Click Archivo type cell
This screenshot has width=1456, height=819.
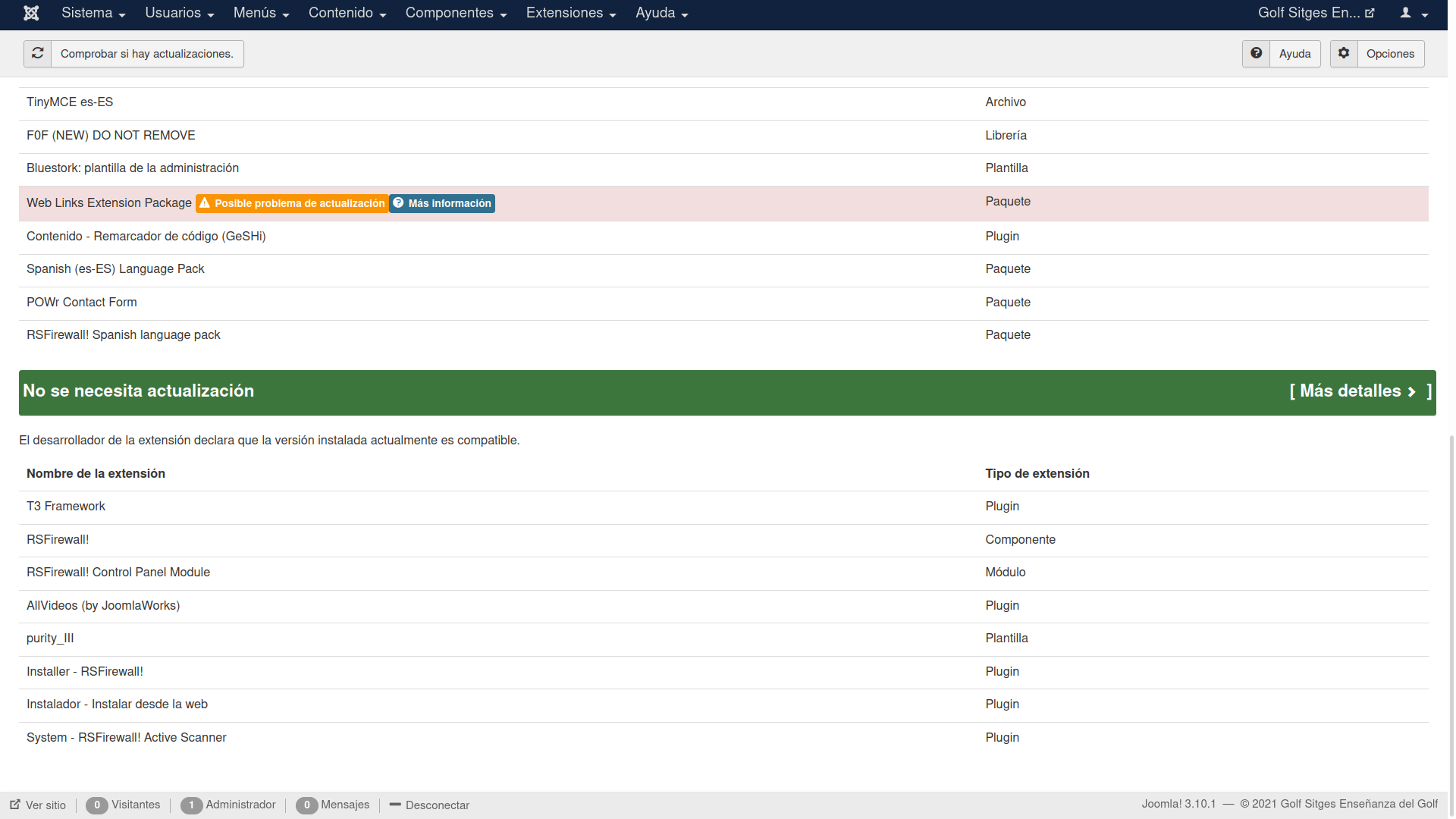1006,102
